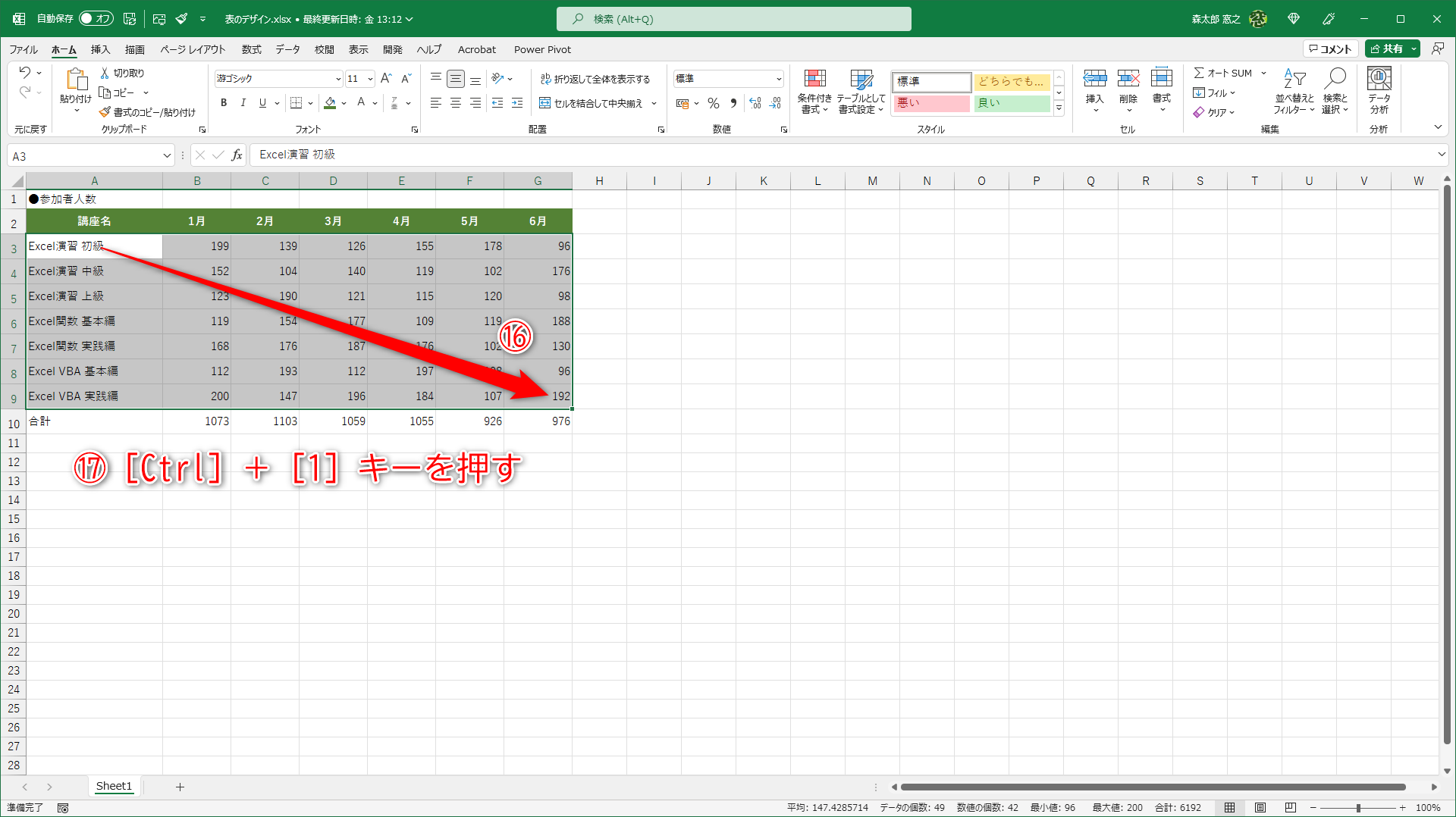Click the decrease indent icon

coord(497,103)
